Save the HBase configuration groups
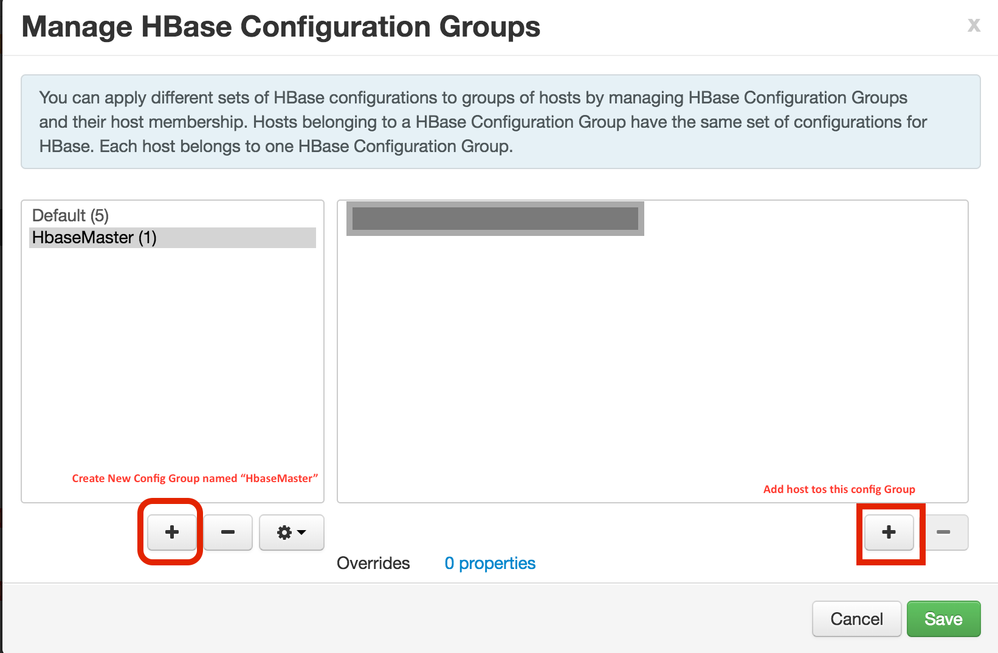Image resolution: width=998 pixels, height=653 pixels. (x=943, y=619)
